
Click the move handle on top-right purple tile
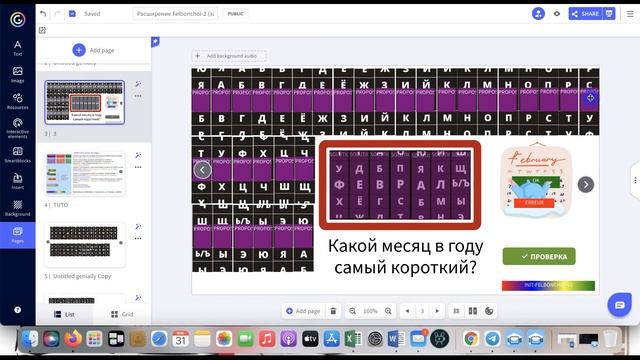tap(590, 98)
